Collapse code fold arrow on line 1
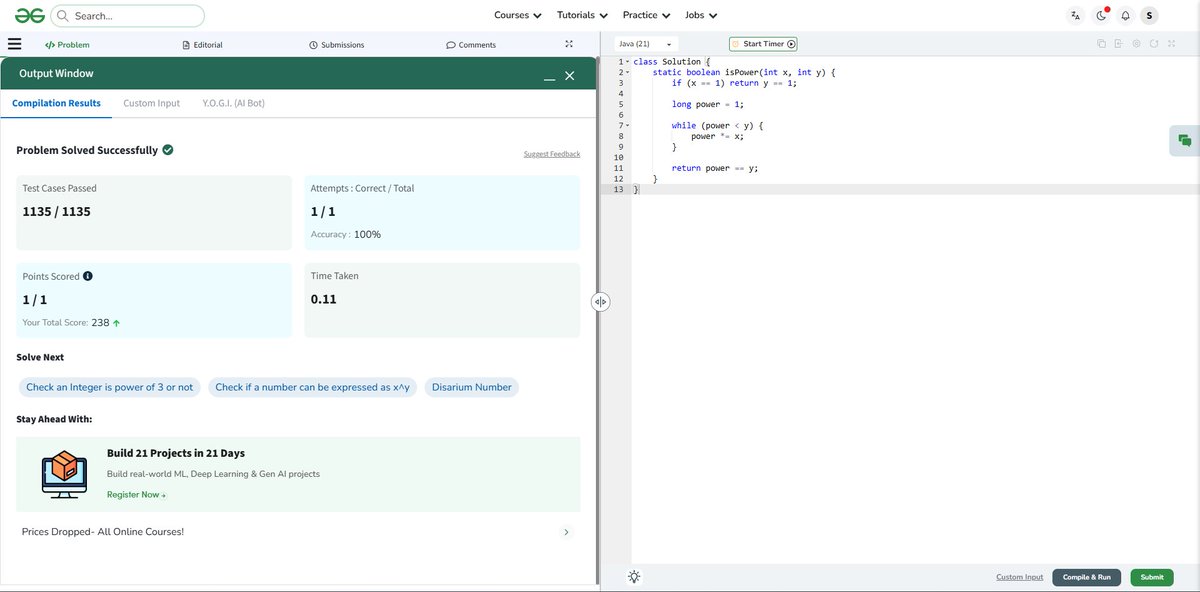This screenshot has width=1200, height=592. click(627, 62)
